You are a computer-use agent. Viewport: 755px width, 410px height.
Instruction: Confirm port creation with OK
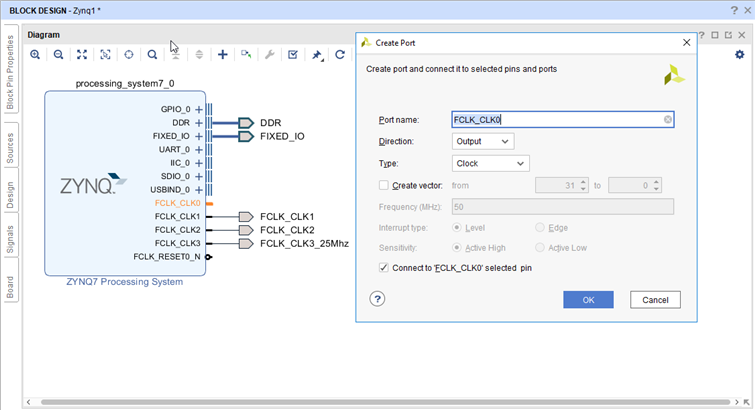[x=588, y=300]
